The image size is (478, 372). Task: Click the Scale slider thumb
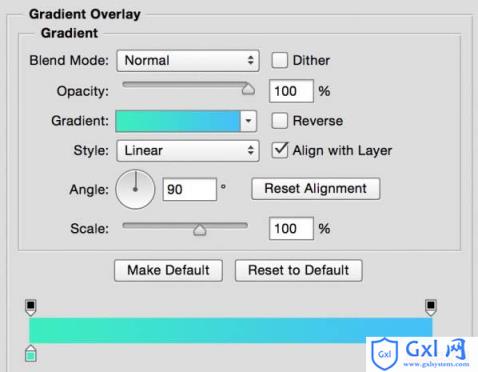click(200, 229)
